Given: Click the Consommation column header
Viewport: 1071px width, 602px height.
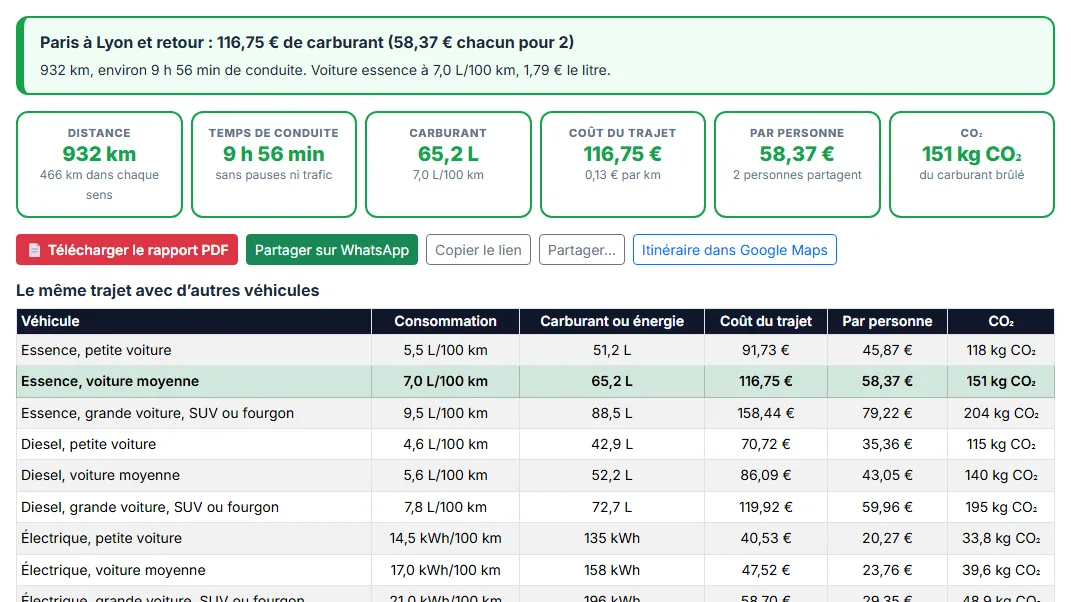Looking at the screenshot, I should click(x=445, y=321).
